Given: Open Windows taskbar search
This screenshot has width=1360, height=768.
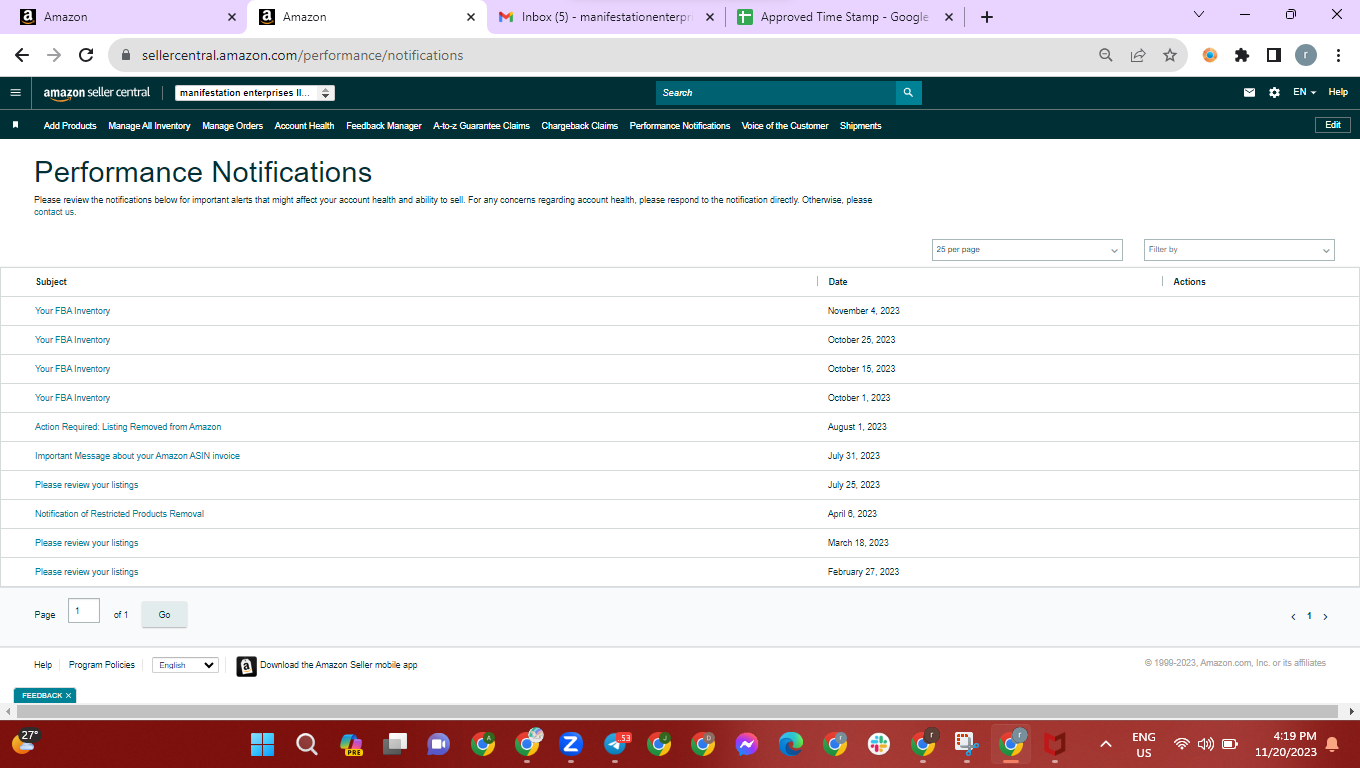Looking at the screenshot, I should [x=307, y=744].
